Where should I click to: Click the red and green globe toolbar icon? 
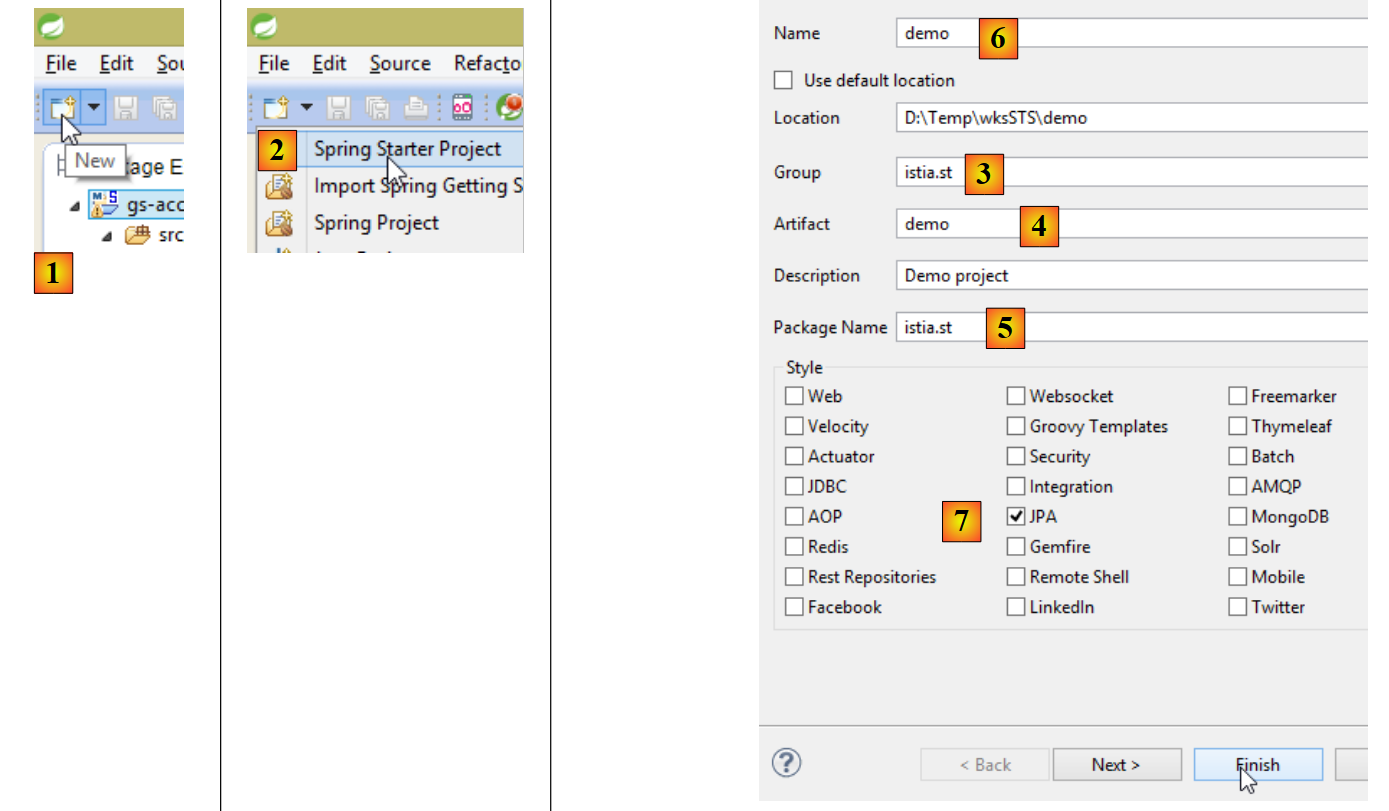click(510, 107)
